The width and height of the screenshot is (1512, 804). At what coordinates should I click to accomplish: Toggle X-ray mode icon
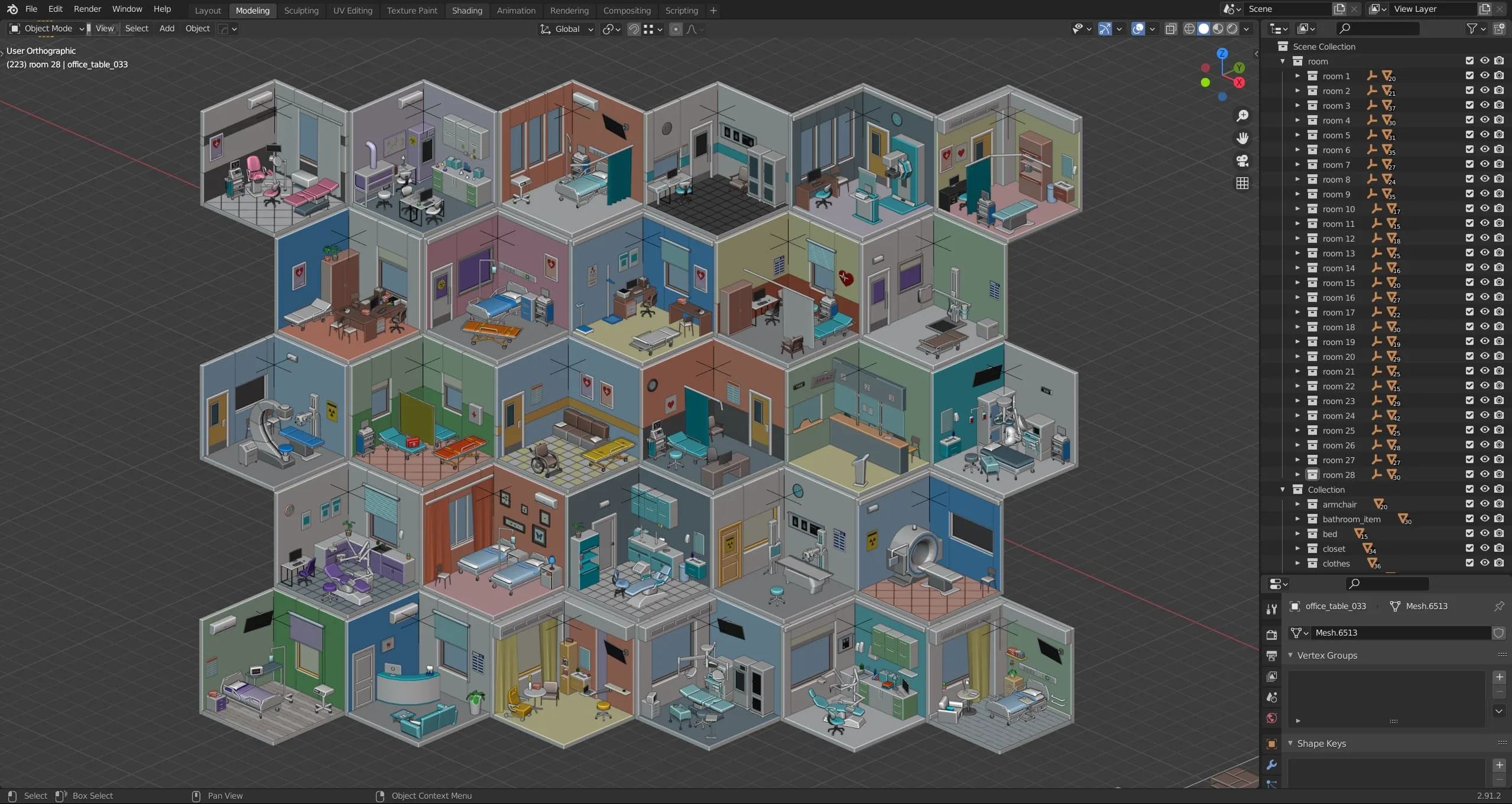click(1171, 28)
